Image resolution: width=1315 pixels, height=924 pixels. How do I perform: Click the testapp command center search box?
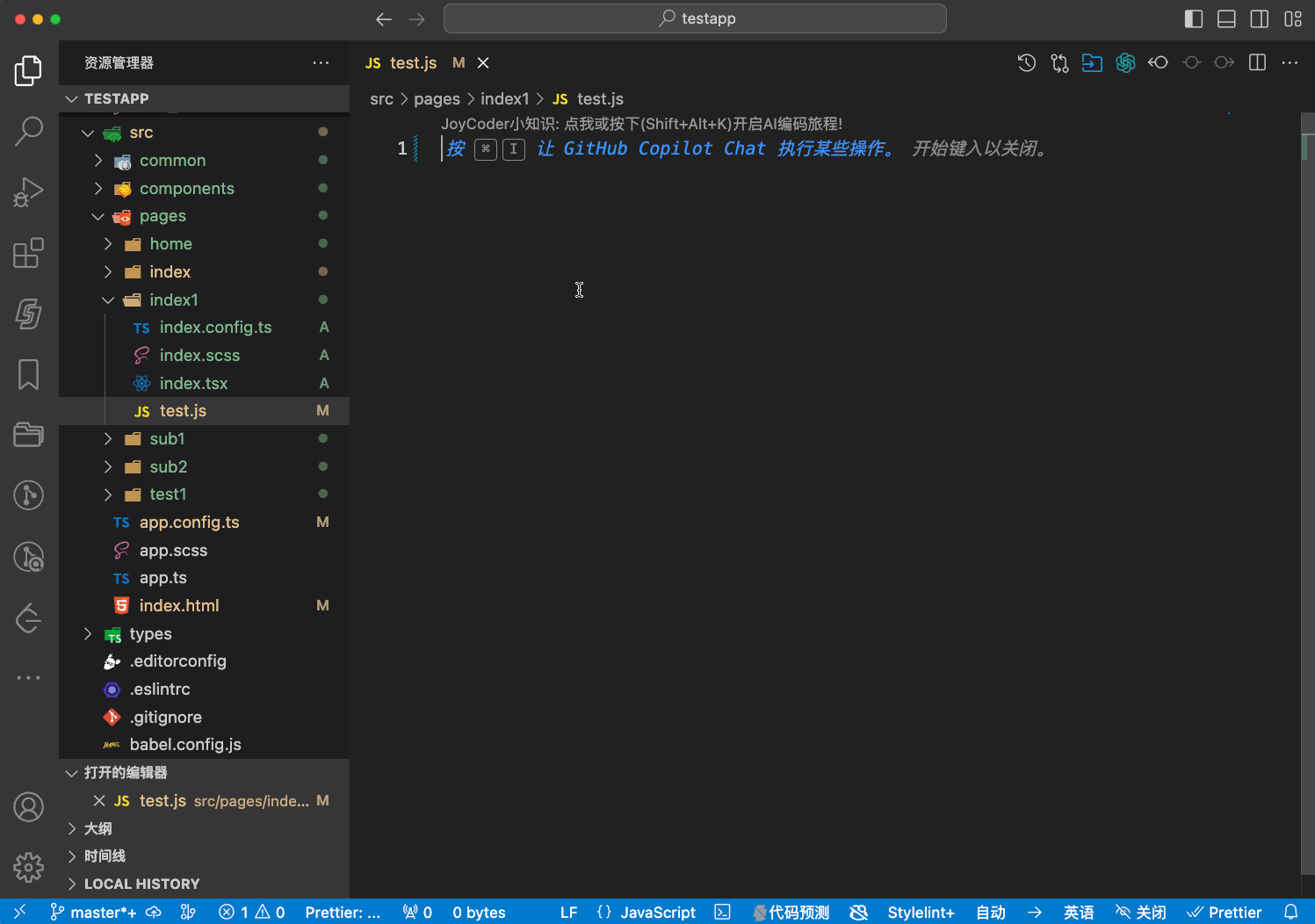click(695, 18)
